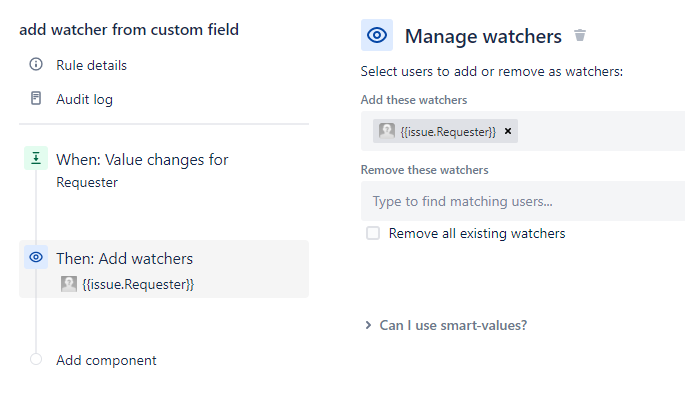Click Add component link
685x407 pixels.
[x=106, y=360]
